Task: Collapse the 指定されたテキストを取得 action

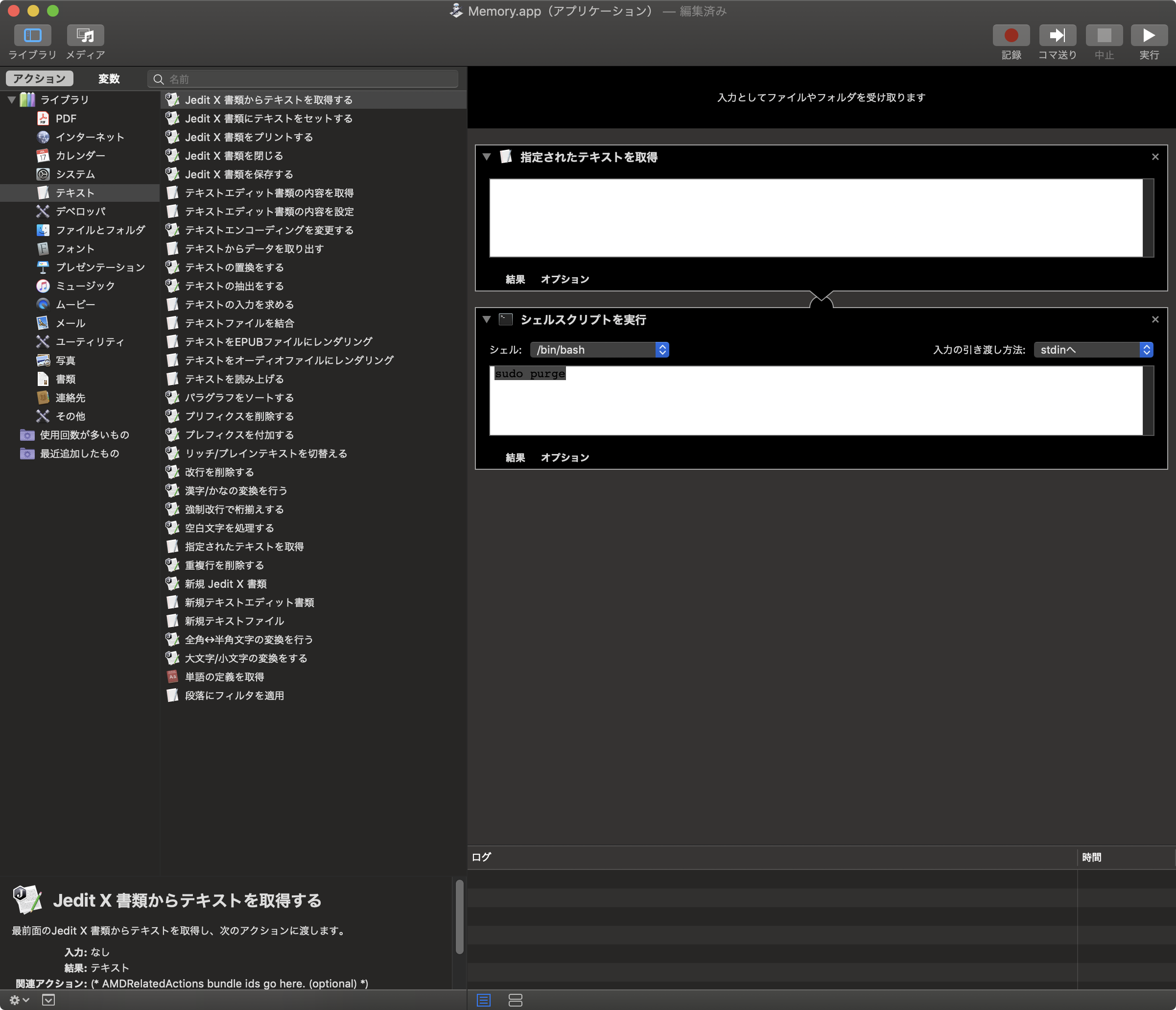Action: tap(486, 157)
